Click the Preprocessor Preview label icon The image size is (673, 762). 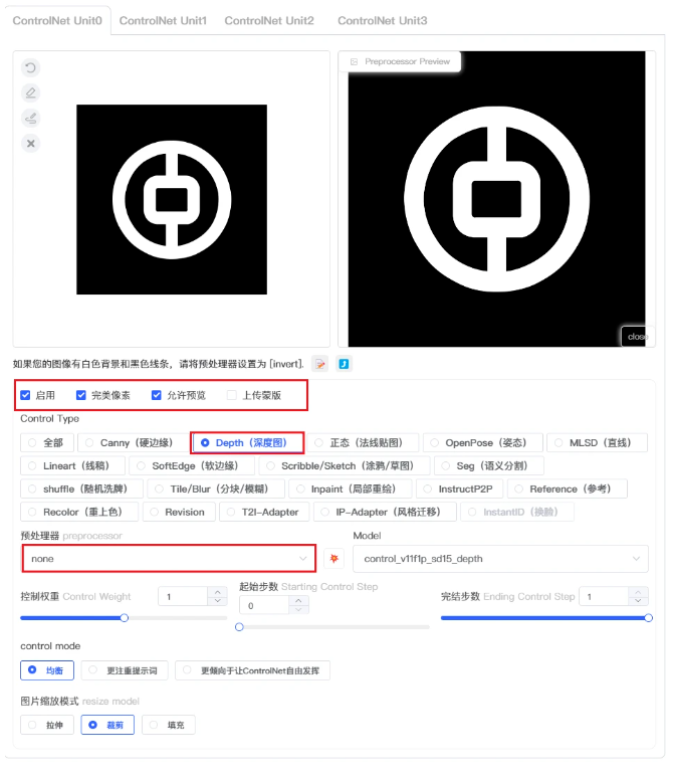click(354, 62)
